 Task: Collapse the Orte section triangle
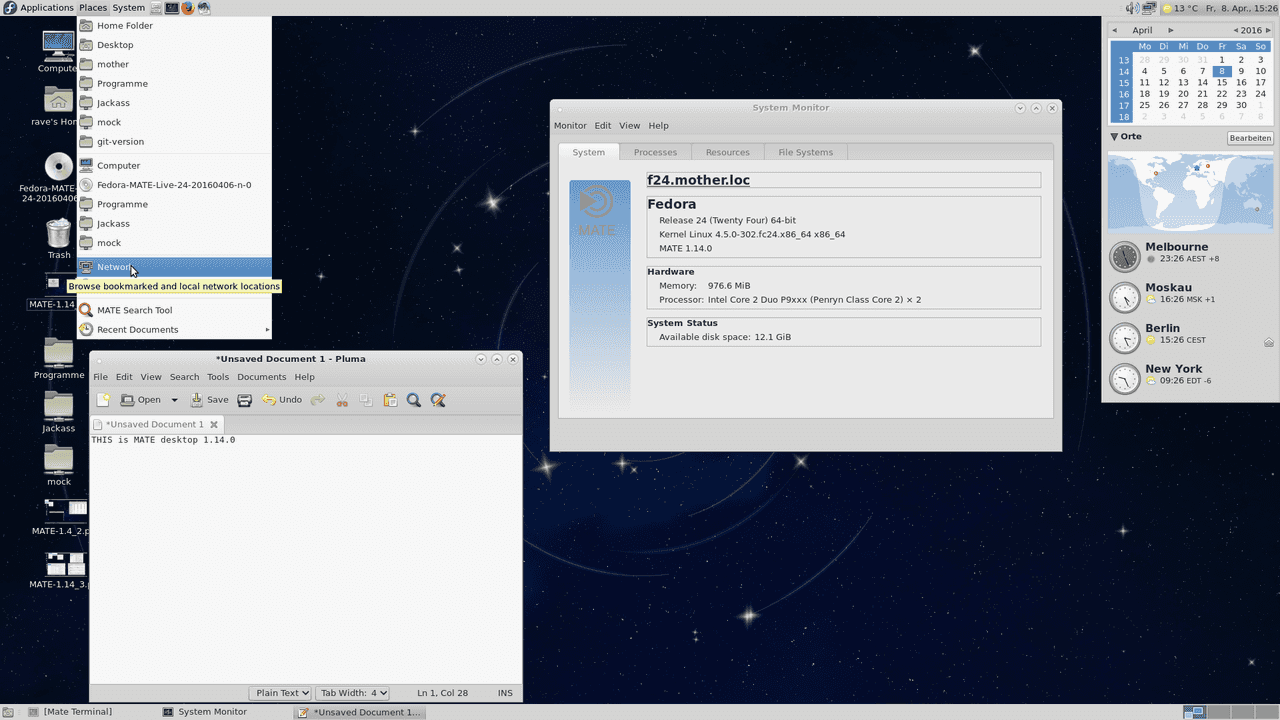click(1114, 137)
